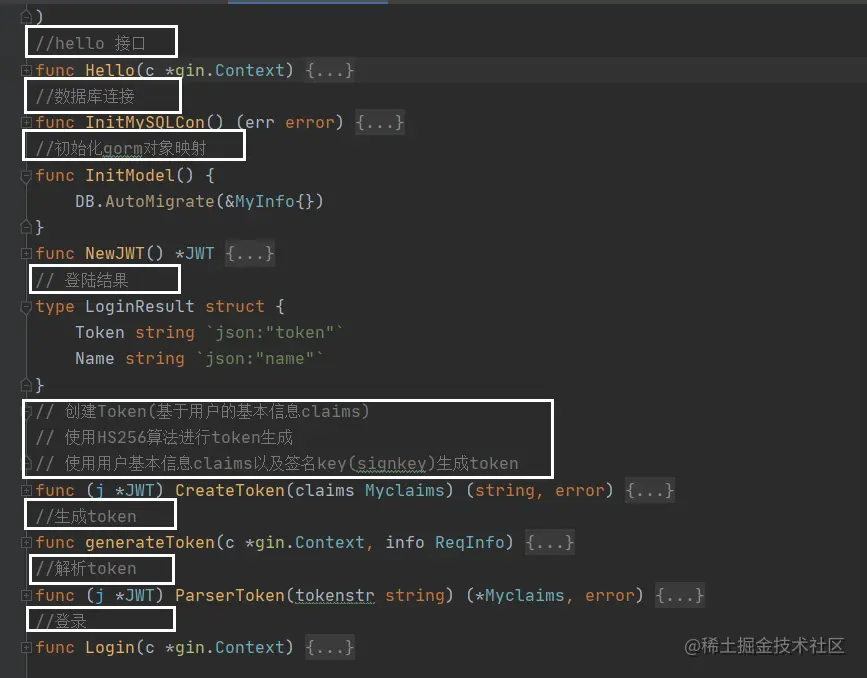Click fold end marker closing LoginResult struct

26,384
